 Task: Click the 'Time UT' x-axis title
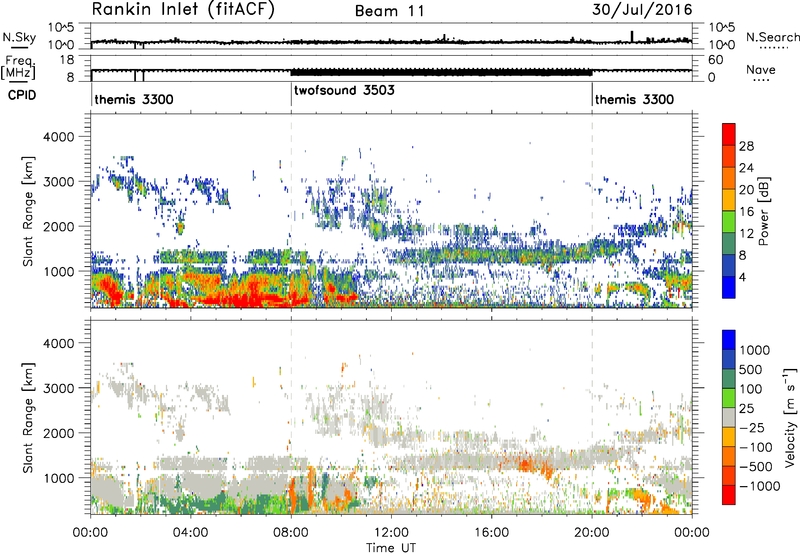coord(391,547)
